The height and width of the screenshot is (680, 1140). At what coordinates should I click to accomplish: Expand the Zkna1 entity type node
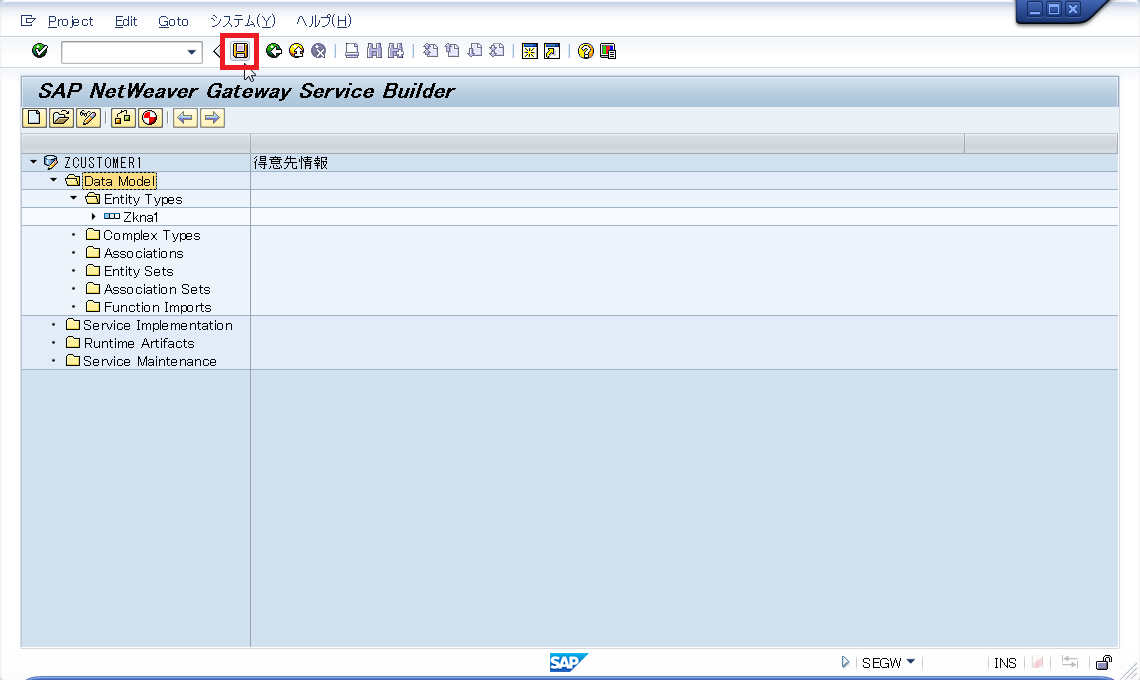[94, 216]
